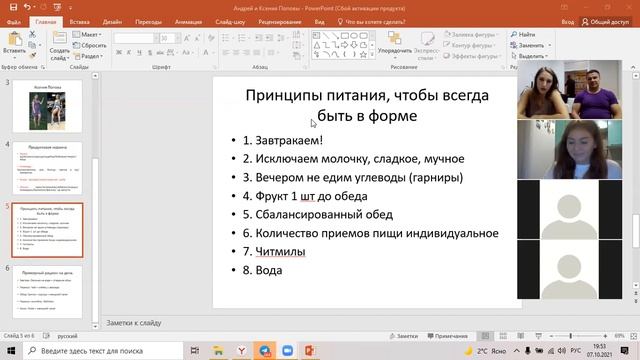Center align the text

point(236,52)
